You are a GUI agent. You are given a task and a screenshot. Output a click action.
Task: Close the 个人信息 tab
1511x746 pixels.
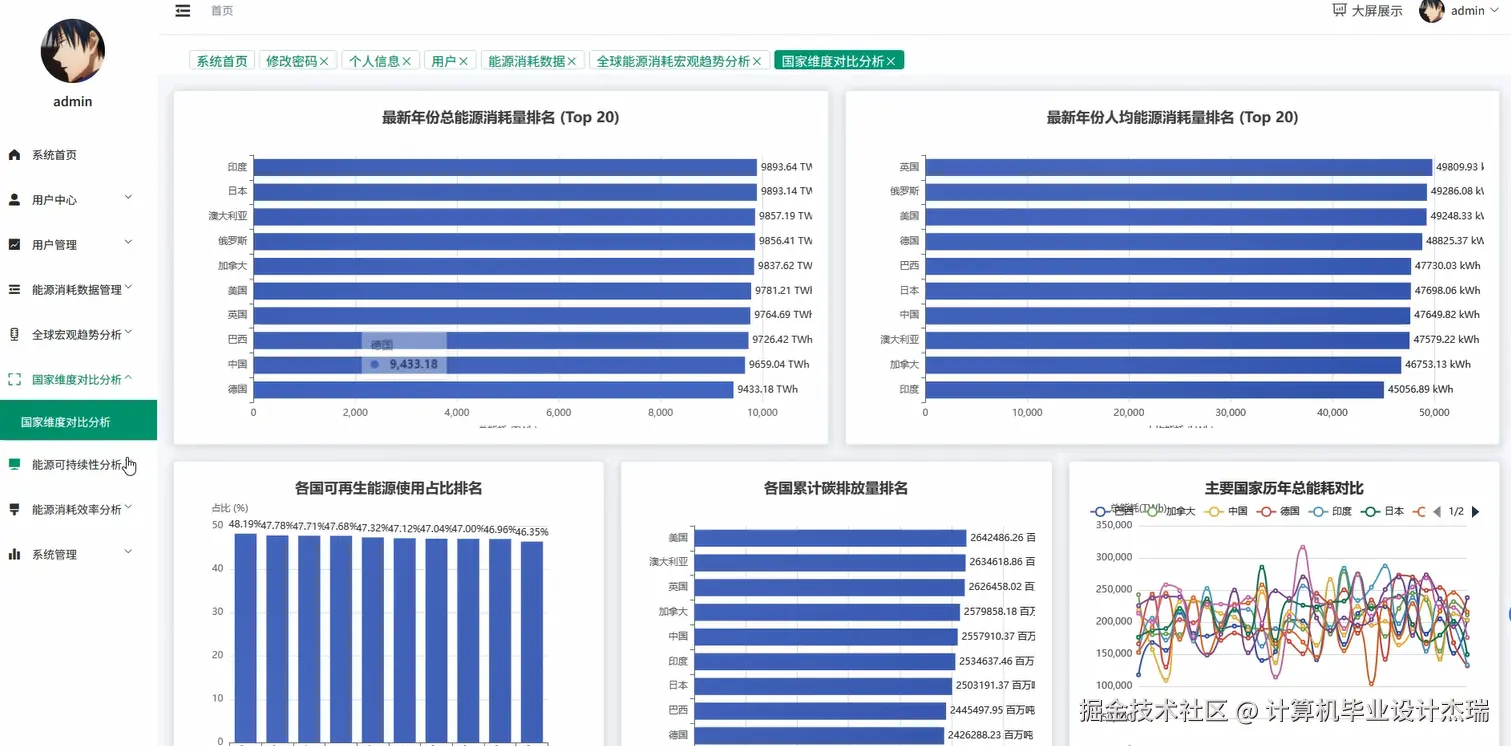(407, 61)
